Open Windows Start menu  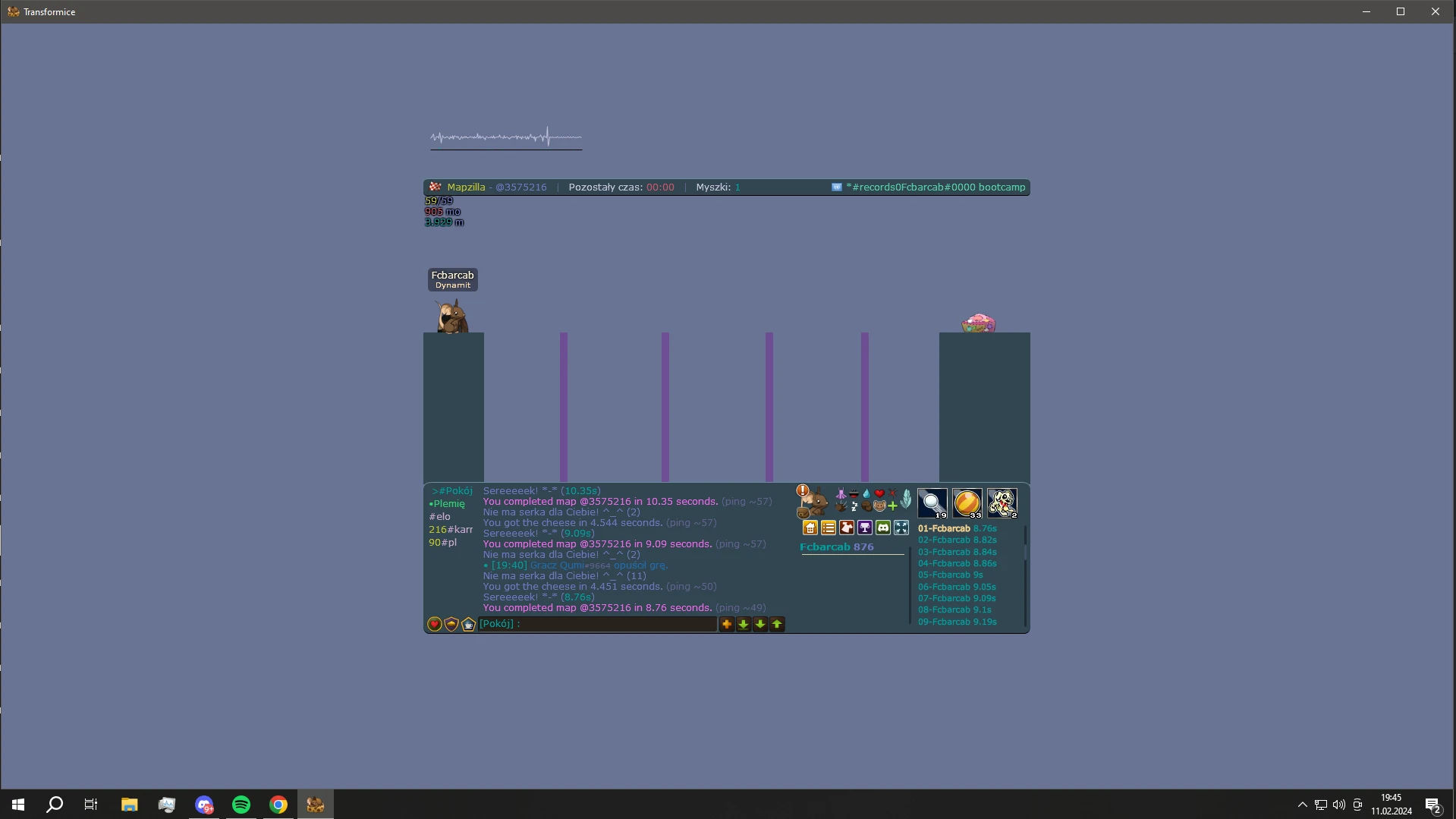pyautogui.click(x=18, y=805)
